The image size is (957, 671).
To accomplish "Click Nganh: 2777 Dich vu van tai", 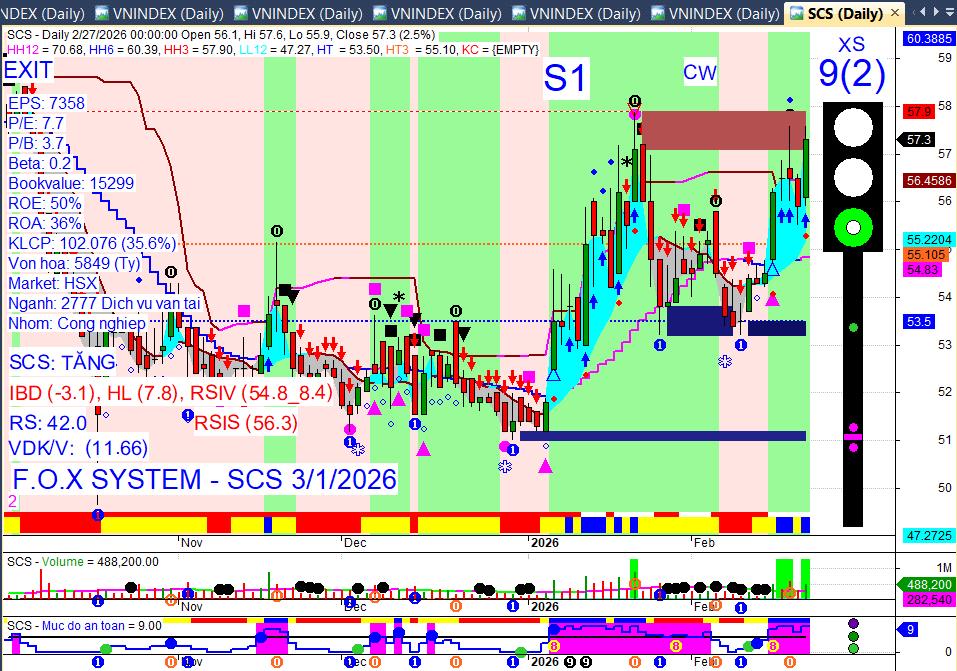I will point(104,303).
